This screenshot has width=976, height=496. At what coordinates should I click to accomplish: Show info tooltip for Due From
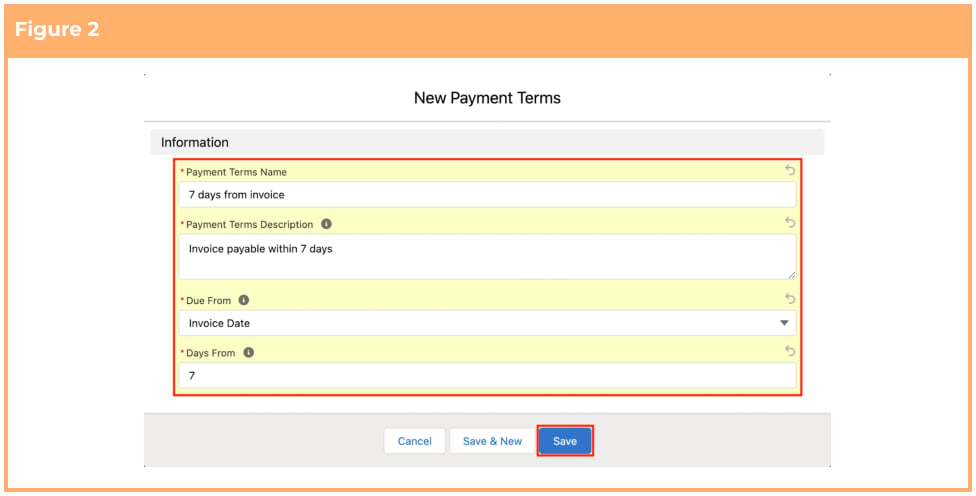click(244, 300)
